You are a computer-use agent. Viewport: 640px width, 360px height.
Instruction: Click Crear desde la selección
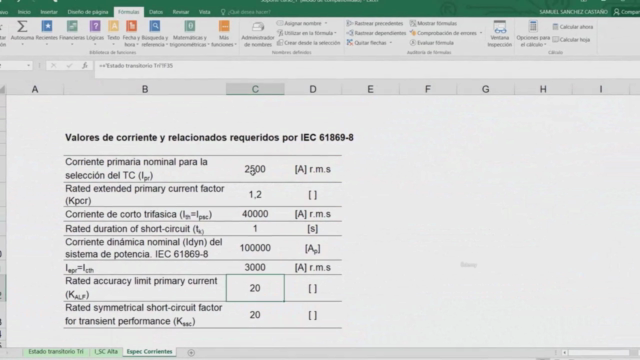[x=309, y=42]
